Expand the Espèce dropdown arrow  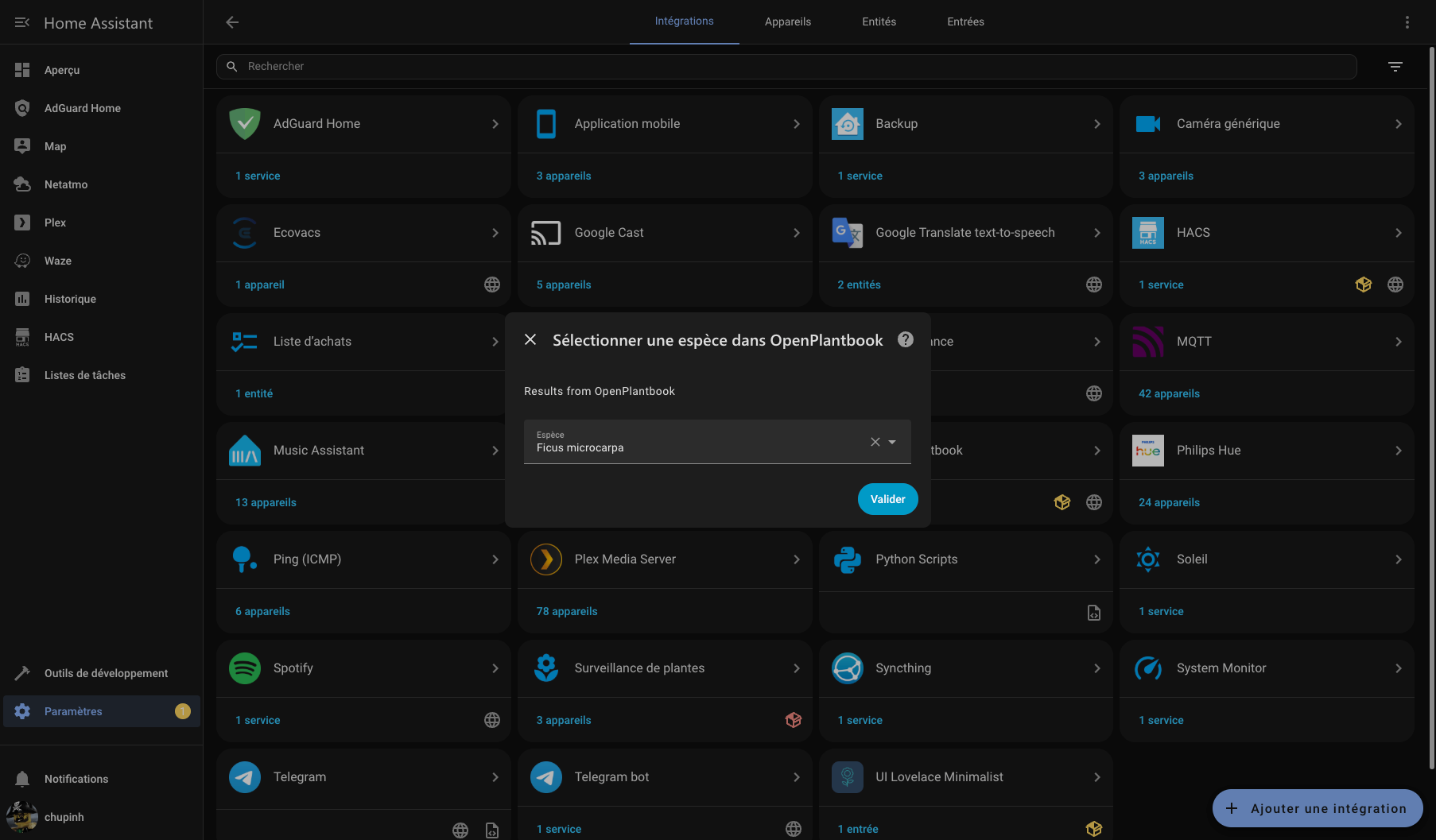[892, 442]
